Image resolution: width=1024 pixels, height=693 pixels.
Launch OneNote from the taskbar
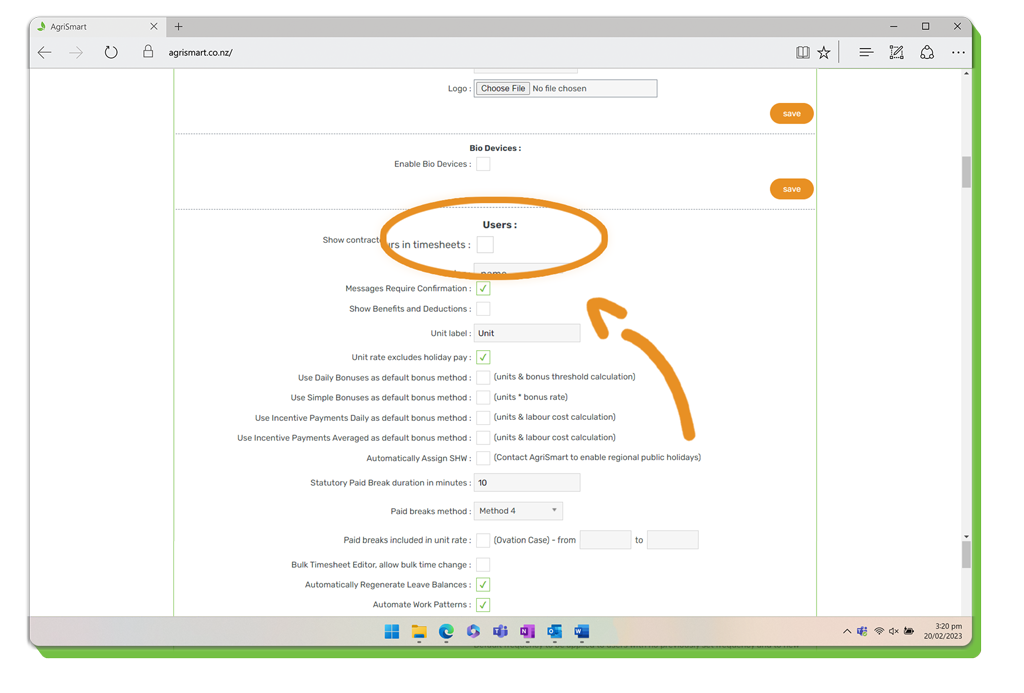click(x=527, y=632)
